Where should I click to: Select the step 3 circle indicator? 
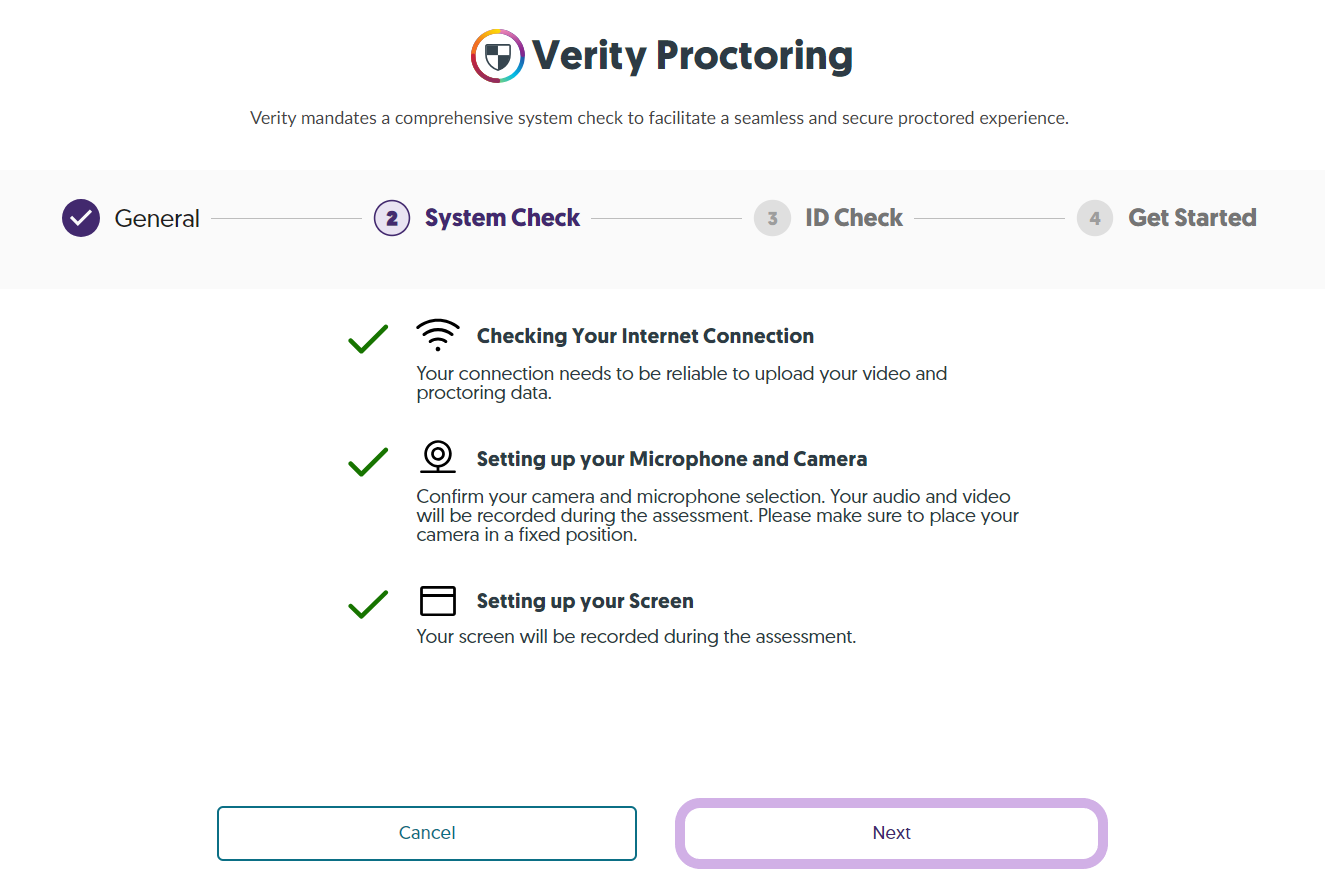coord(772,218)
